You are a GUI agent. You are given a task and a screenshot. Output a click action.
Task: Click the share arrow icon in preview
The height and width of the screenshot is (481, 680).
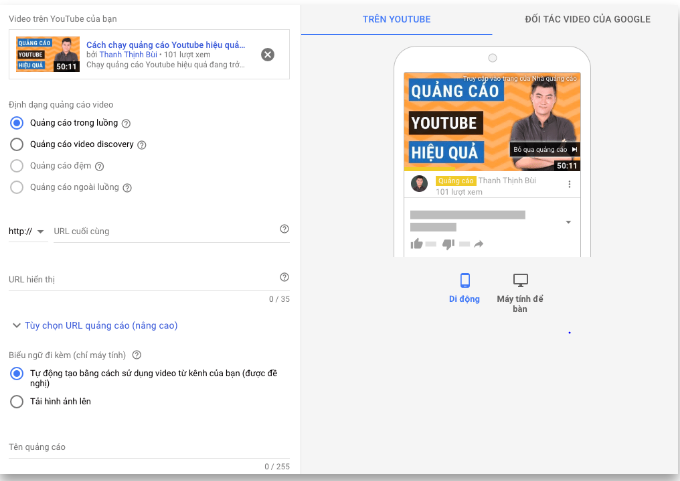click(x=479, y=244)
